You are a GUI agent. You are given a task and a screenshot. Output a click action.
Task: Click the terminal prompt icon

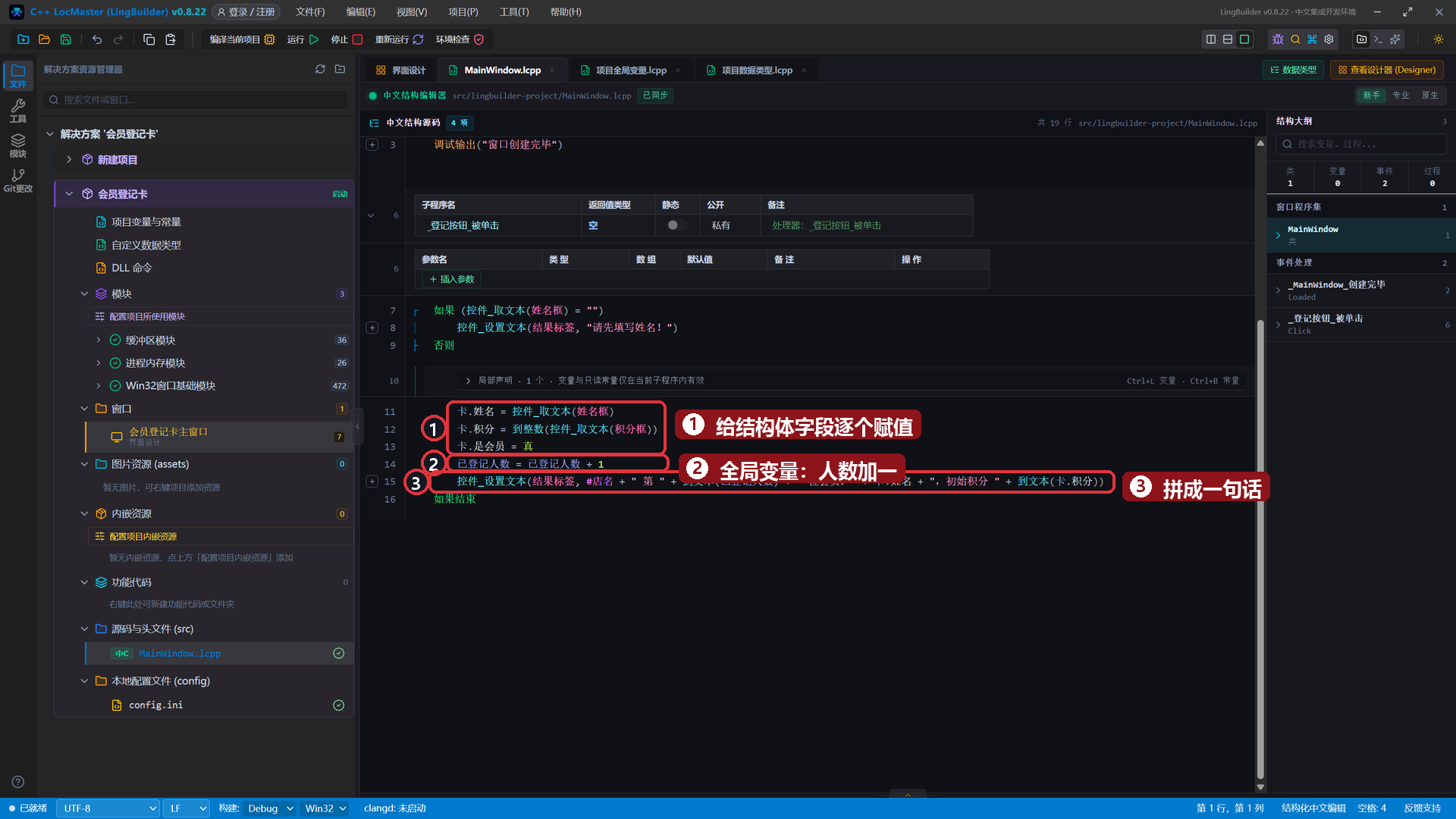(x=1378, y=39)
